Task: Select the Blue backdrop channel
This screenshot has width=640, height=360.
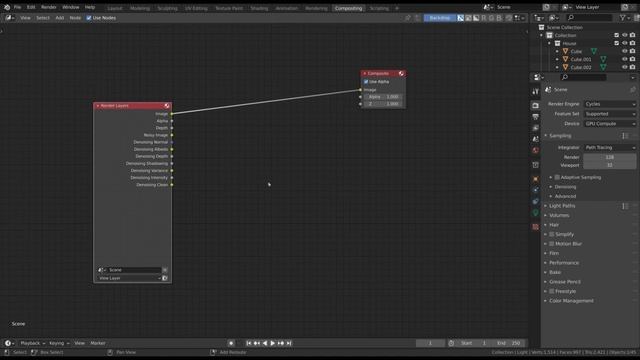Action: tap(499, 18)
